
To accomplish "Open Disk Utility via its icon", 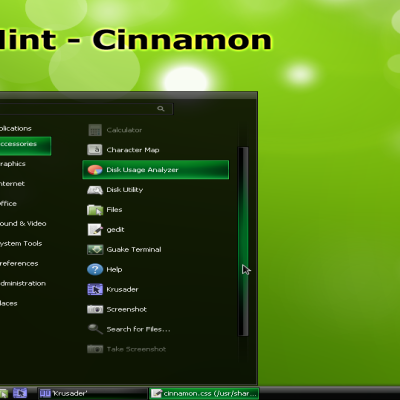I will [x=95, y=190].
